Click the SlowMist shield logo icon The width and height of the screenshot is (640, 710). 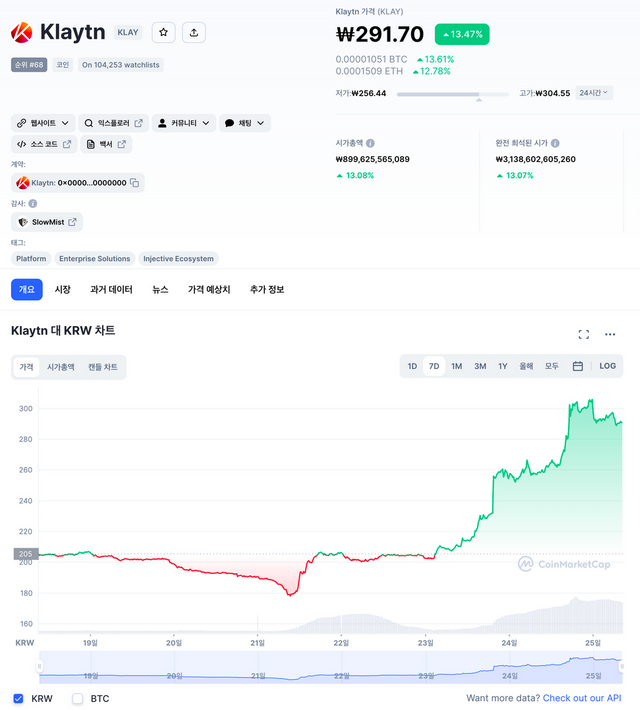(22, 222)
